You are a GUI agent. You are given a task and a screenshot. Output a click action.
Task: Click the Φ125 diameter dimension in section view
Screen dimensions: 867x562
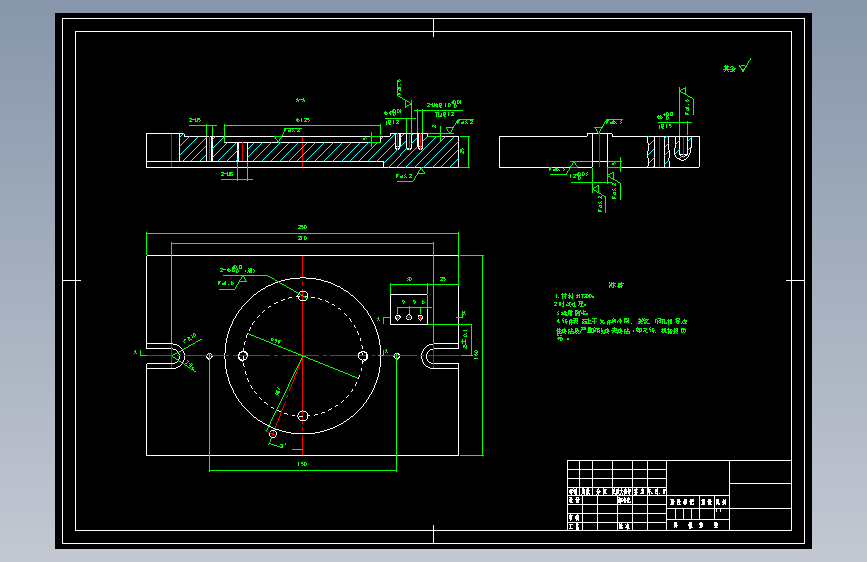[303, 120]
